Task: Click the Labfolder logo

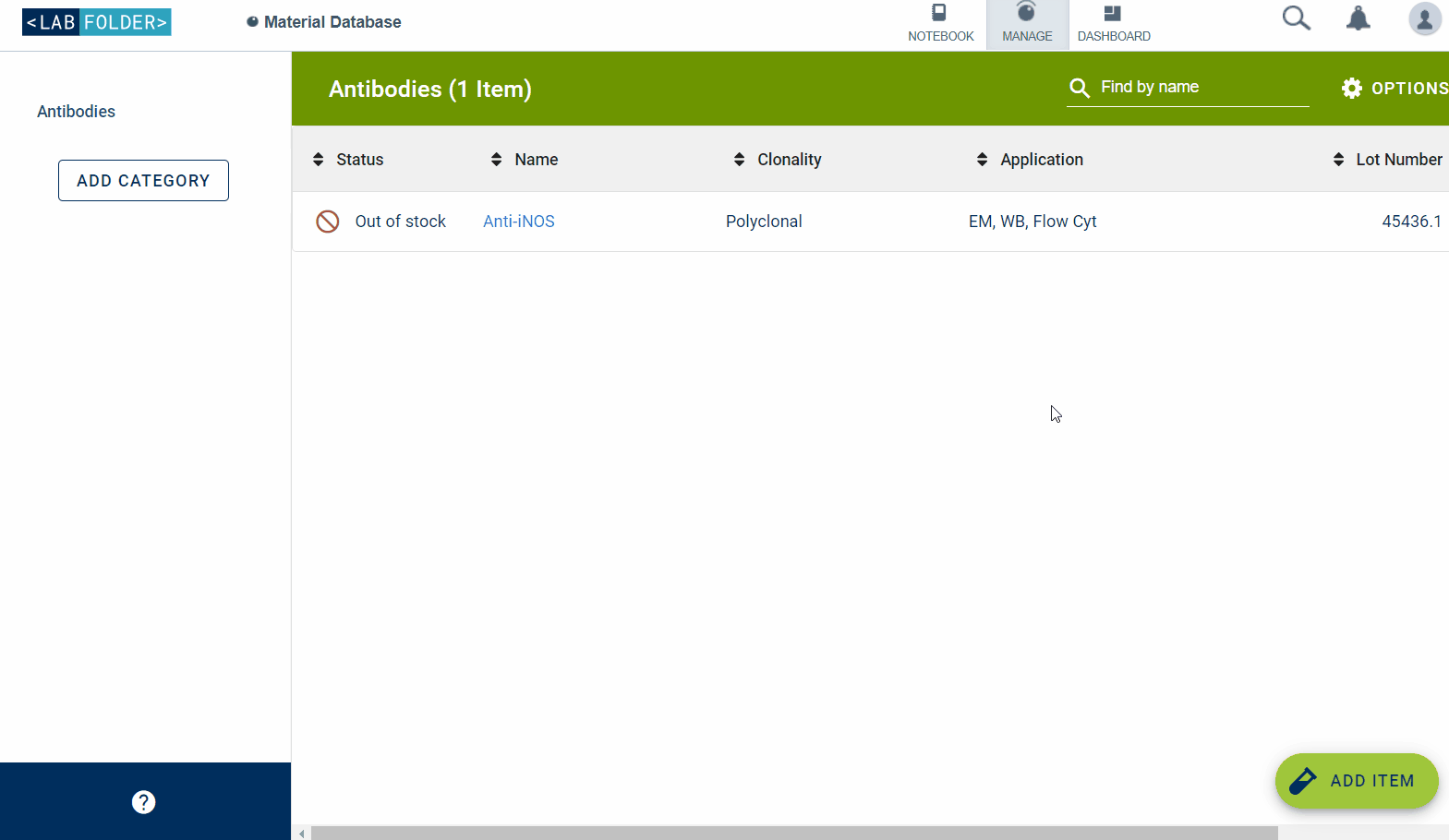Action: [x=97, y=22]
